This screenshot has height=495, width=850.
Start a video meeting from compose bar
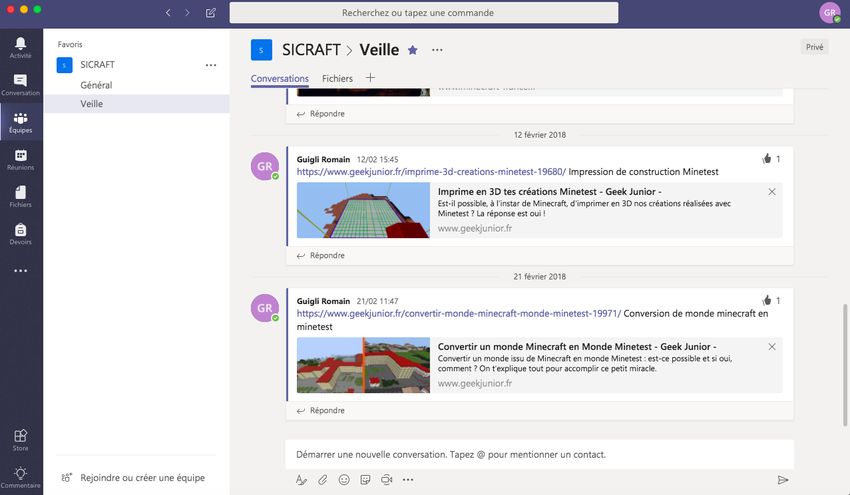(387, 480)
